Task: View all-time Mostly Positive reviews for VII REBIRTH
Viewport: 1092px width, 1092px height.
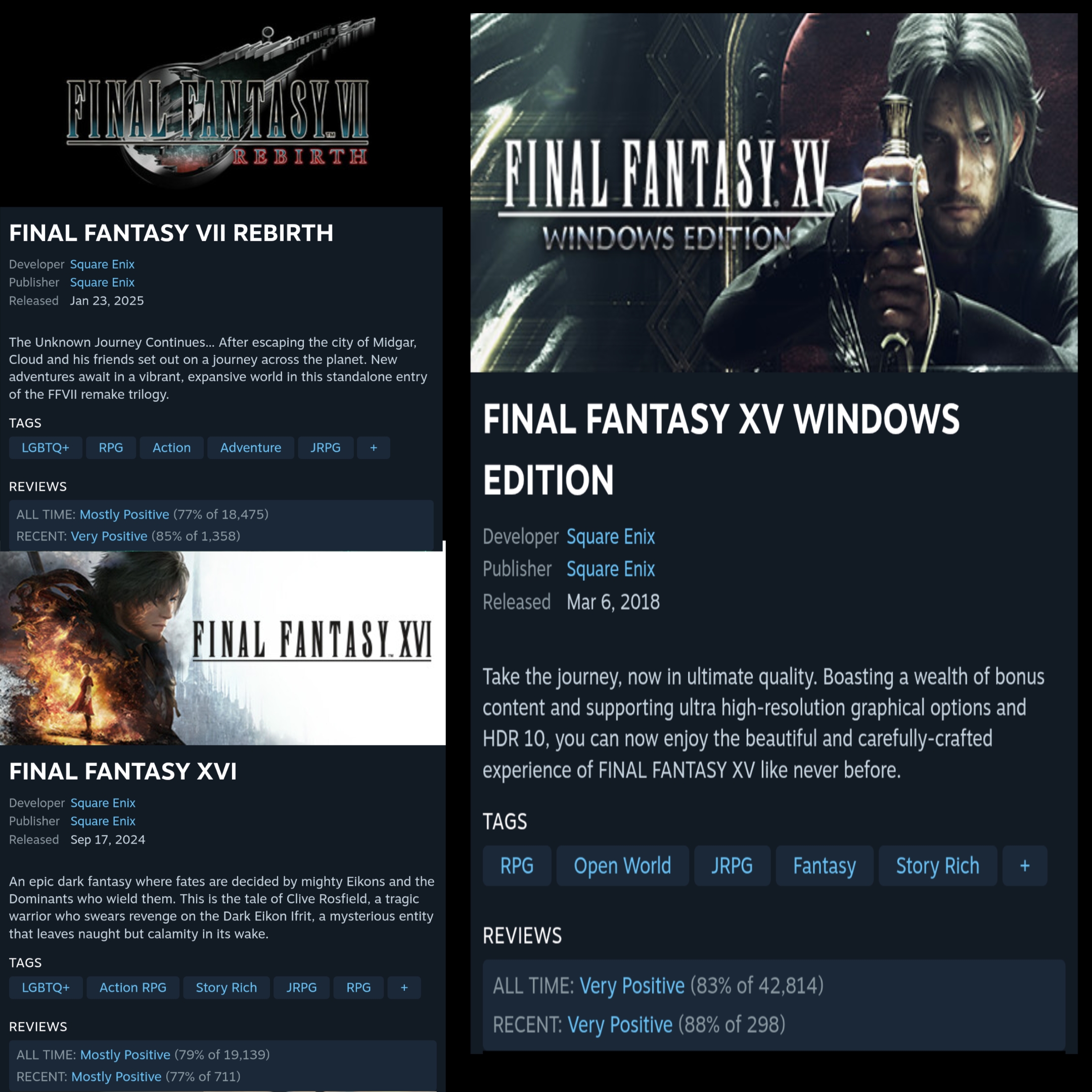Action: [124, 514]
